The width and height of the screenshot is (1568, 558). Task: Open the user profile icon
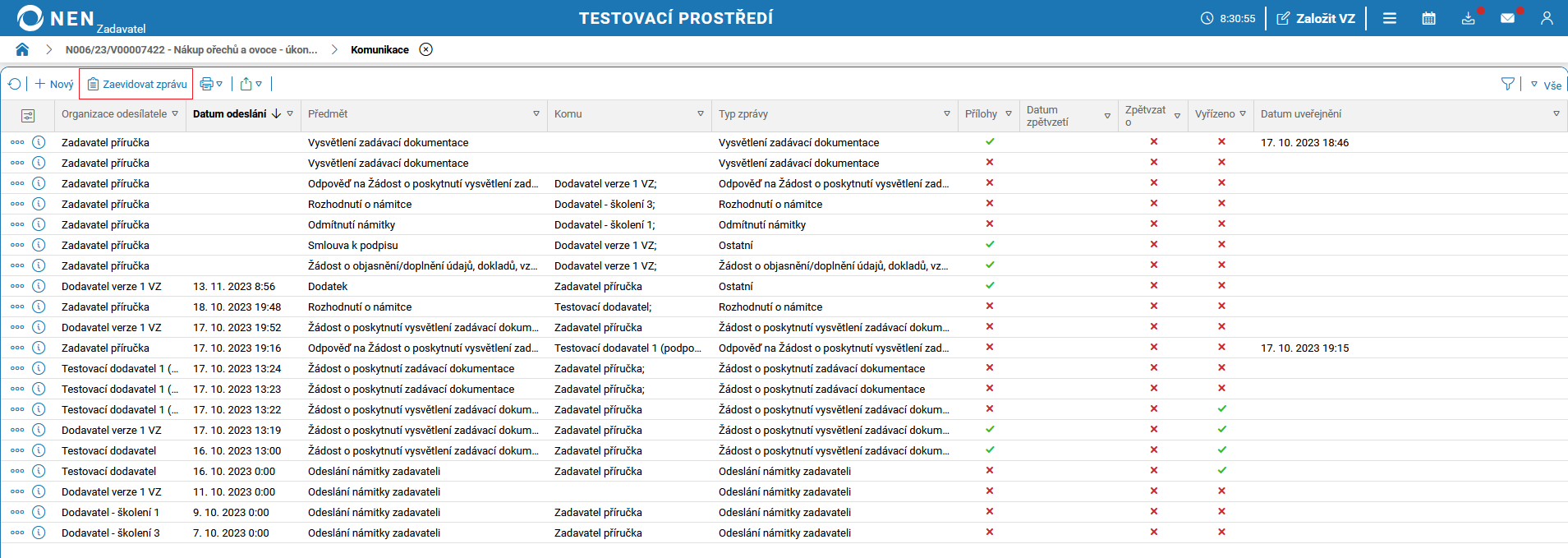1547,18
